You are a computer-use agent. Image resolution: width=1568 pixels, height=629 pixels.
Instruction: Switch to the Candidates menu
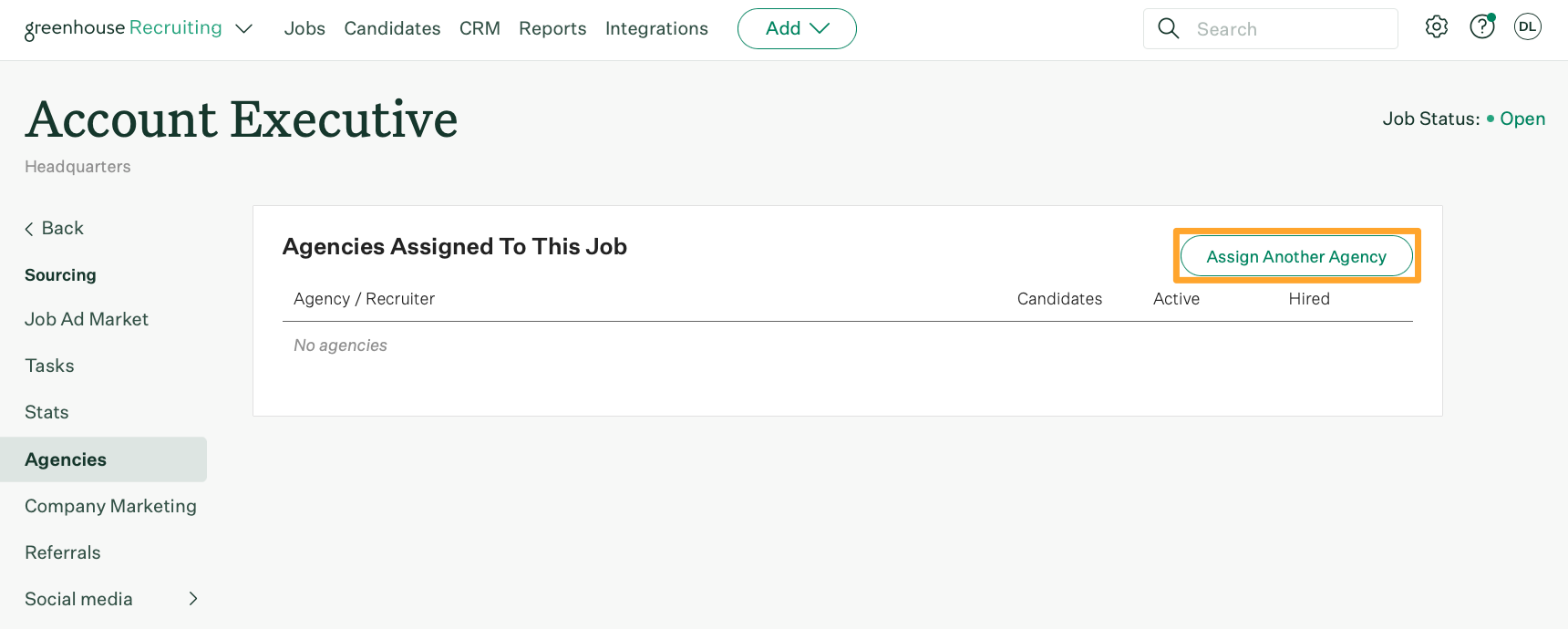(x=392, y=28)
